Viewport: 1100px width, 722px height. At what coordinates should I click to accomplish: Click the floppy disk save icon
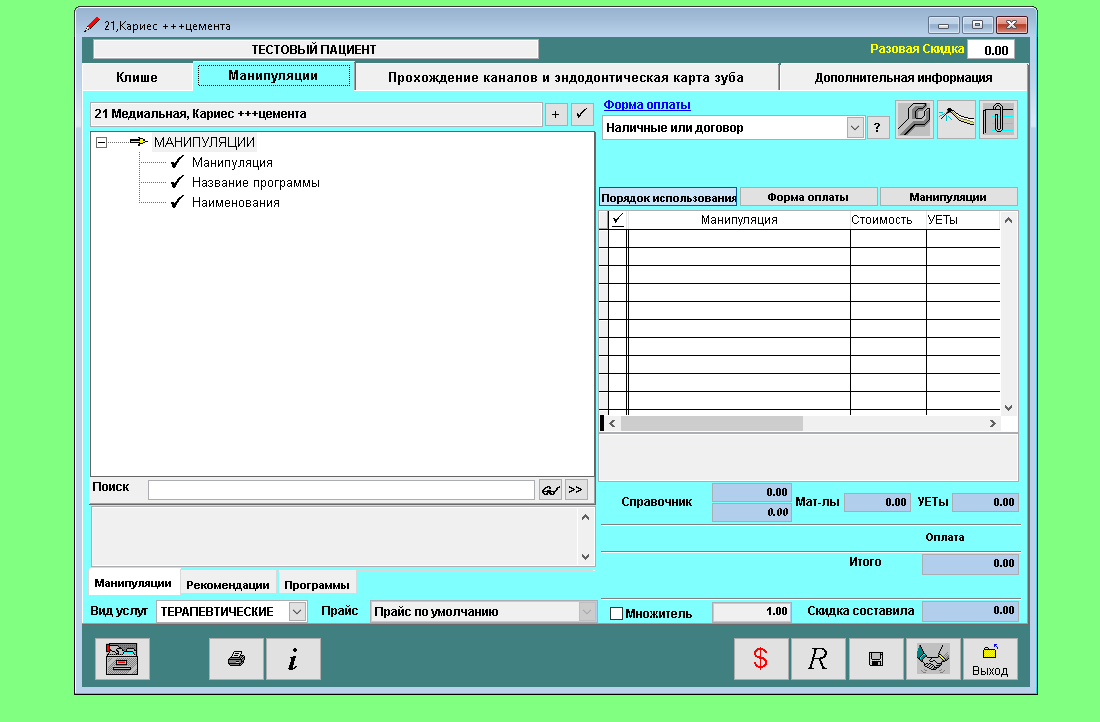[x=875, y=660]
